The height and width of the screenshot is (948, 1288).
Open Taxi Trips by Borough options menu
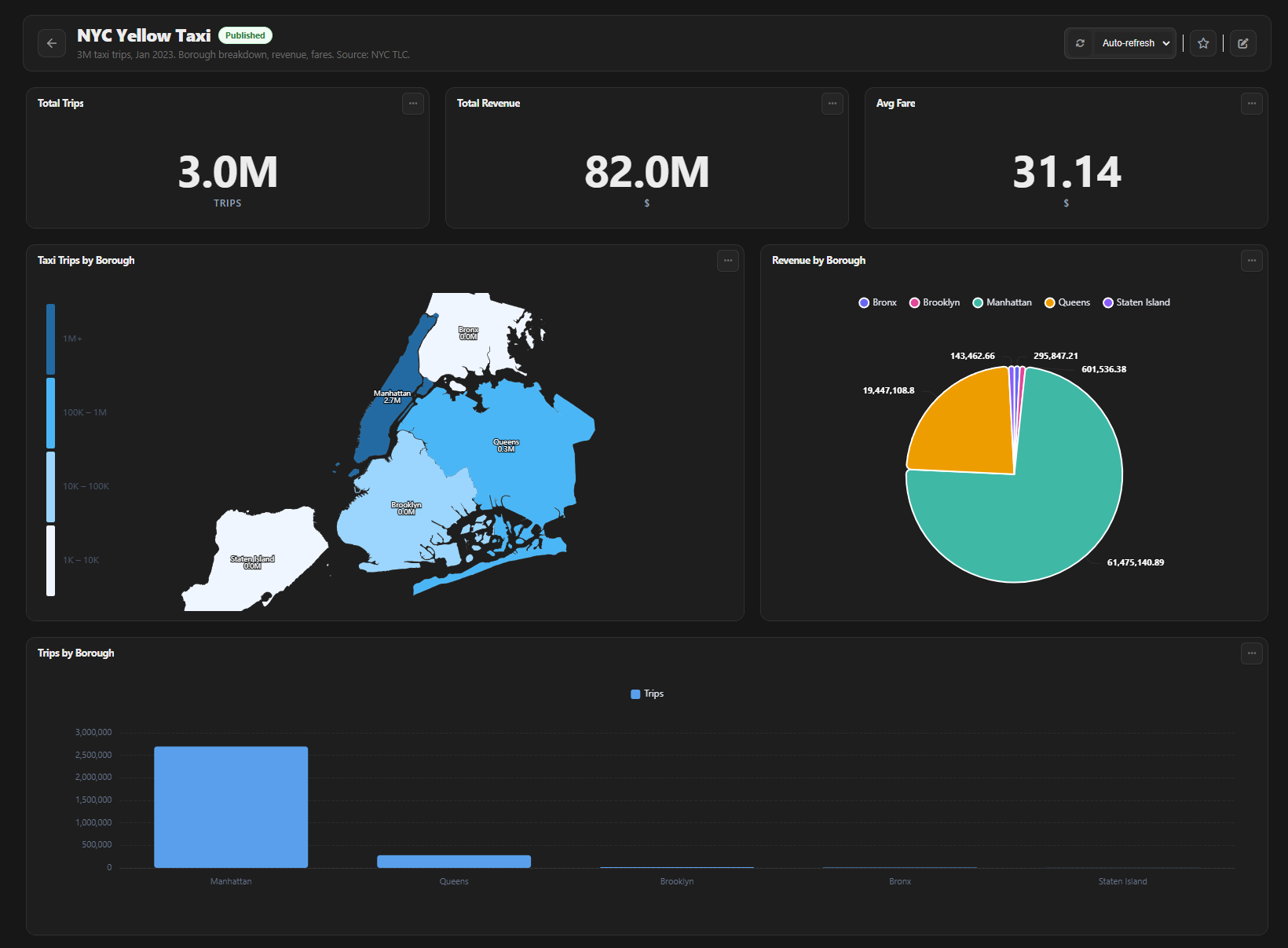pyautogui.click(x=728, y=261)
